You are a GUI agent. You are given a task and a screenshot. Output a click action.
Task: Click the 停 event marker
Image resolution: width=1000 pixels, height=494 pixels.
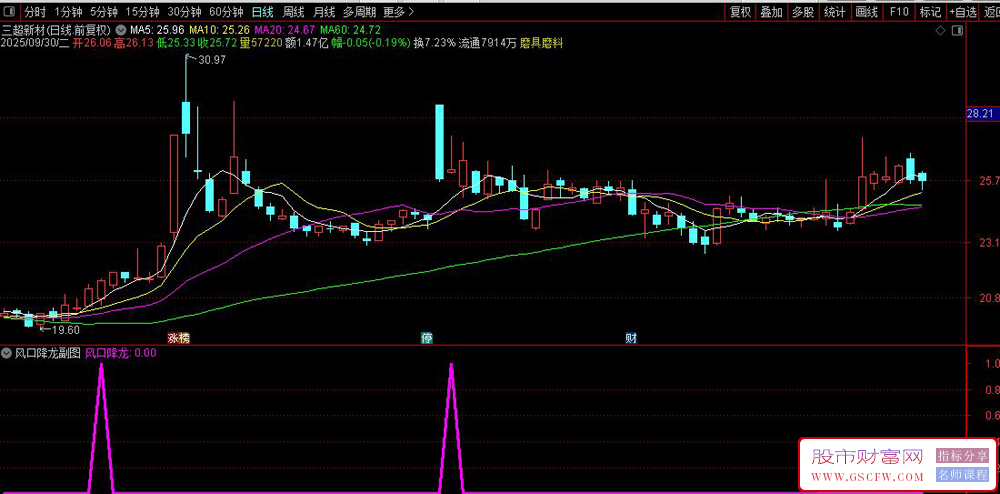point(427,338)
